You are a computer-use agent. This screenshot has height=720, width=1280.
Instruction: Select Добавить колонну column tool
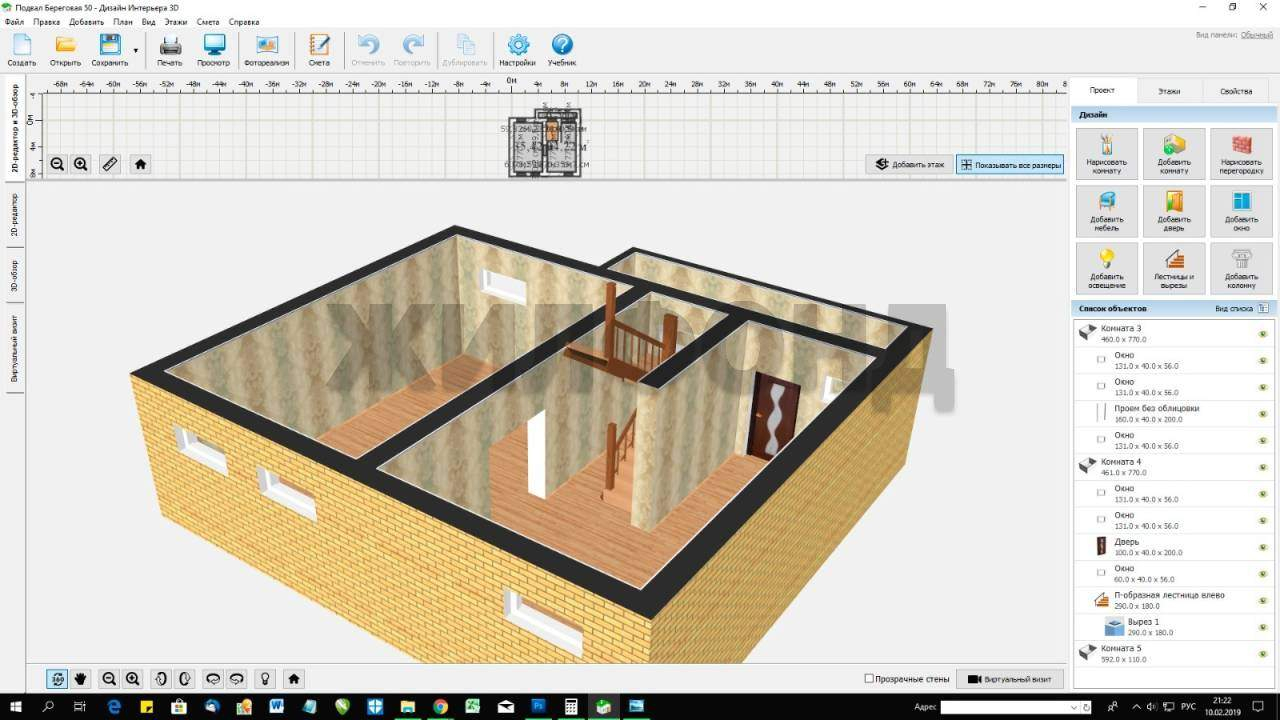[1241, 268]
